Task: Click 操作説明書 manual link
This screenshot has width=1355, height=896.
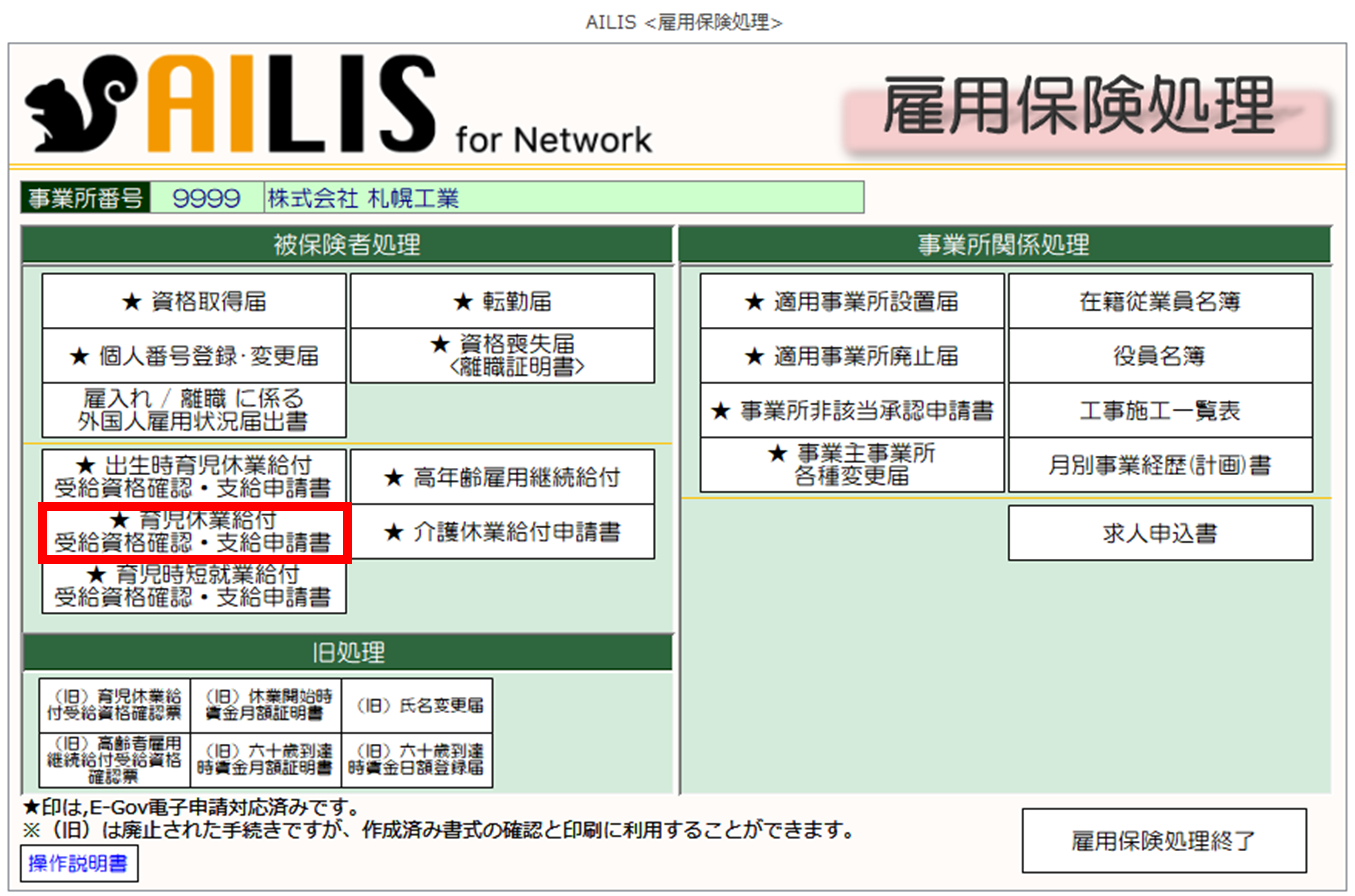Action: pyautogui.click(x=79, y=864)
